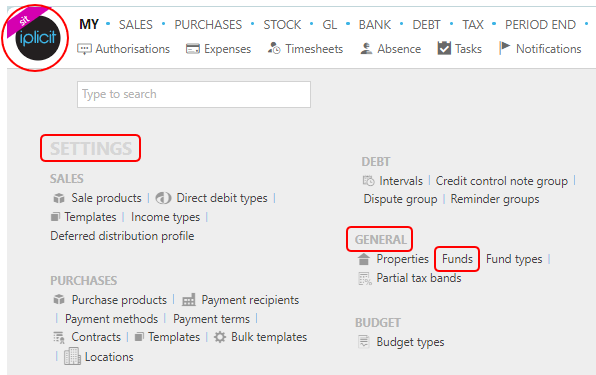Open Deferred distribution profile
The image size is (596, 375).
122,236
